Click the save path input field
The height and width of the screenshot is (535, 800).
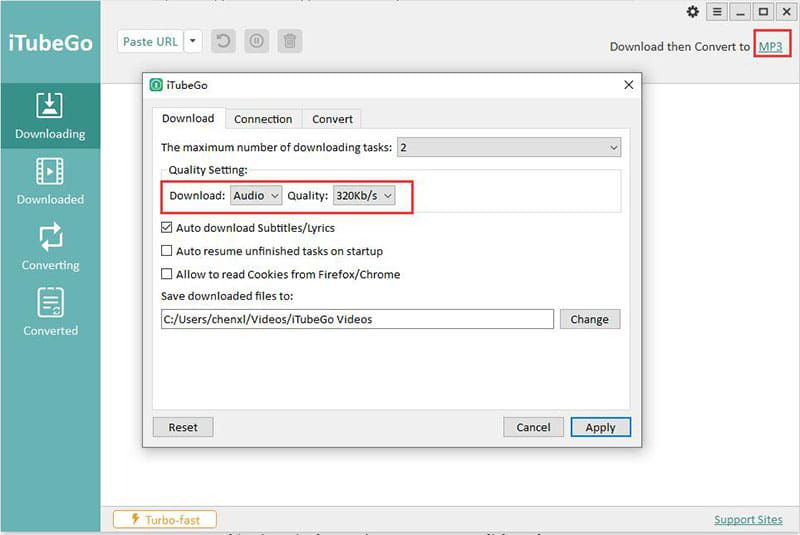[x=357, y=319]
